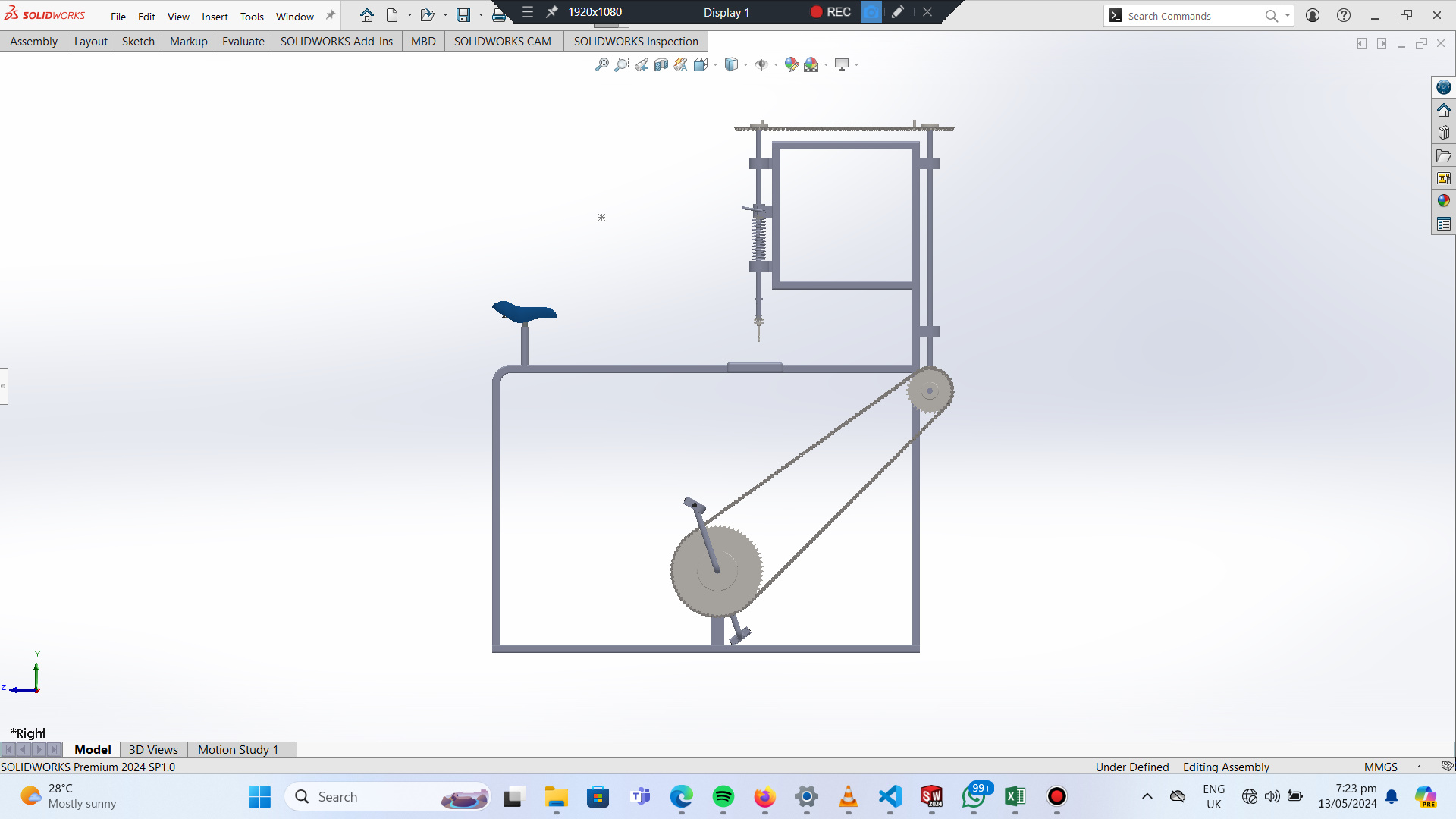This screenshot has width=1456, height=819.
Task: Switch to the Motion Study 1 tab
Action: (x=238, y=749)
